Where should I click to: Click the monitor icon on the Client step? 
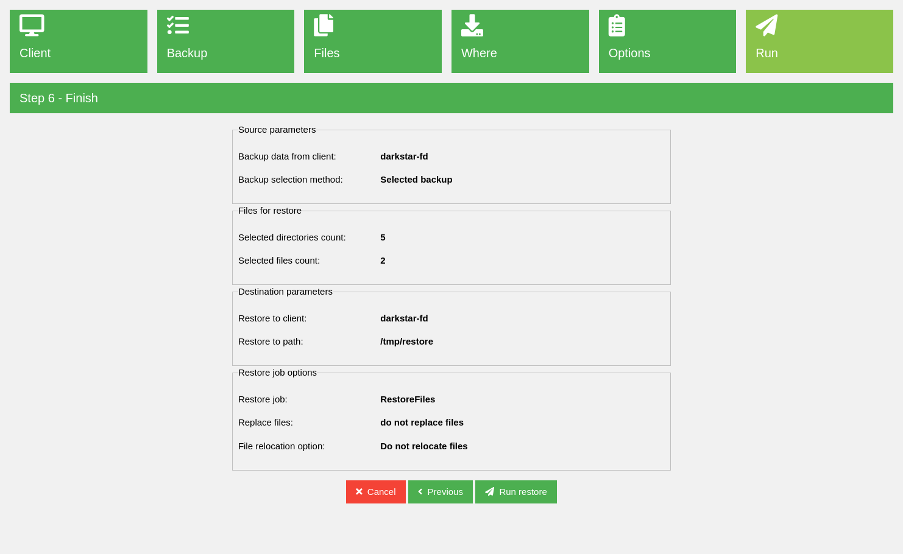[x=32, y=26]
